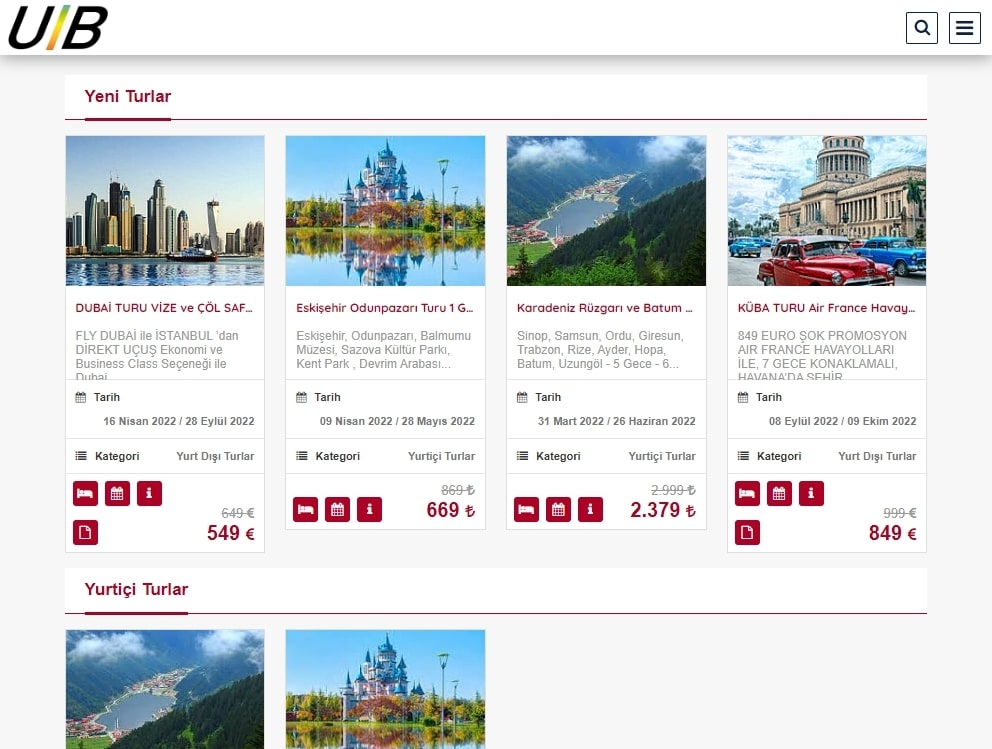The height and width of the screenshot is (749, 992).
Task: Select the Yeni Turlar section heading
Action: pyautogui.click(x=128, y=97)
